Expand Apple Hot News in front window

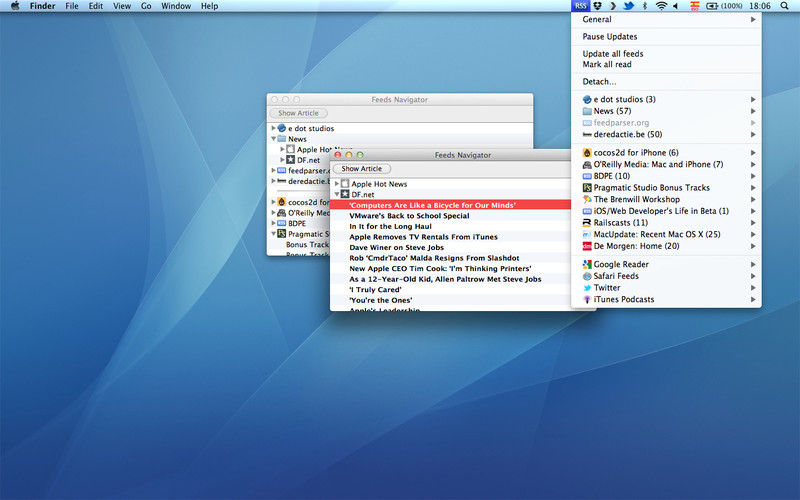coord(337,184)
